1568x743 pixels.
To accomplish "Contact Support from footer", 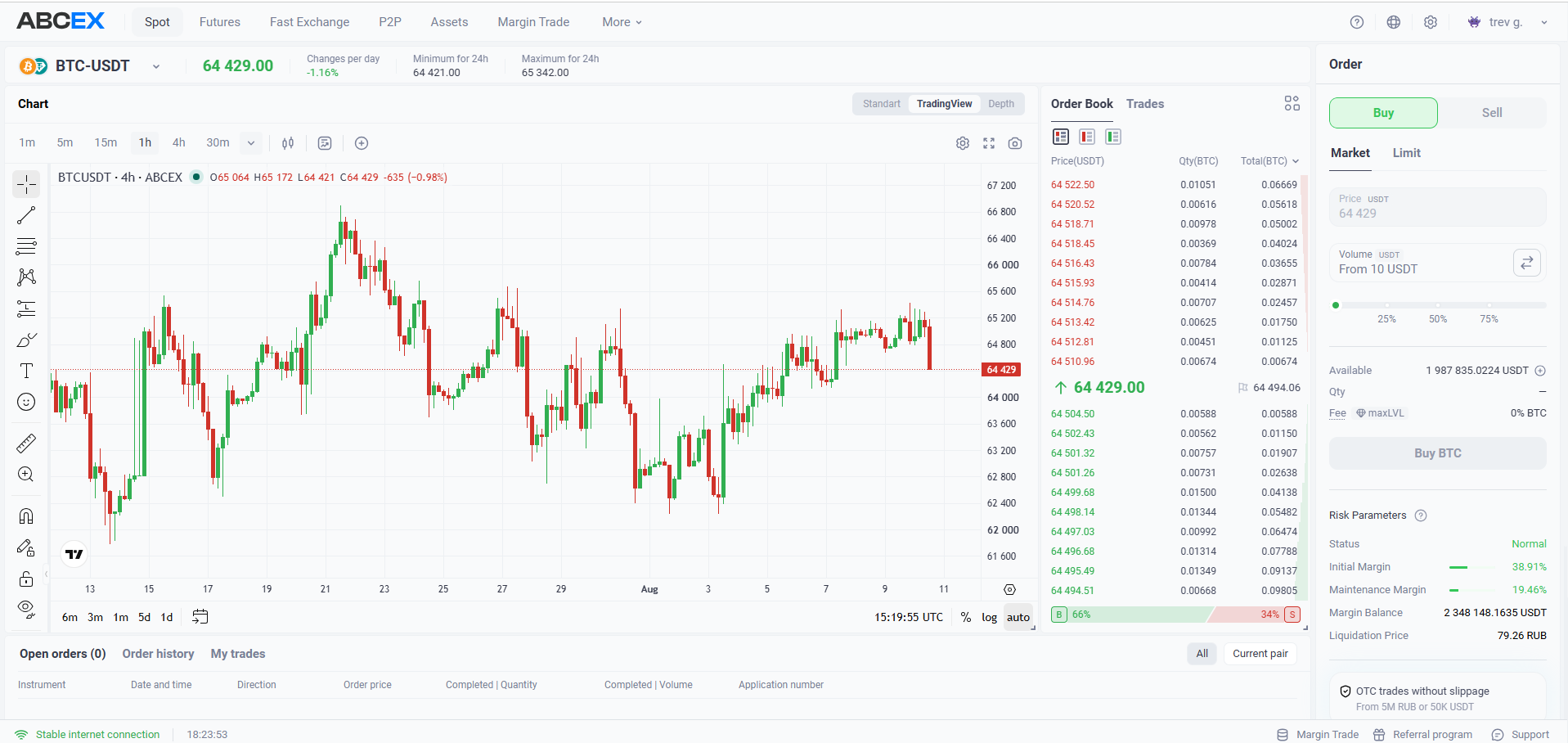I will click(x=1521, y=735).
